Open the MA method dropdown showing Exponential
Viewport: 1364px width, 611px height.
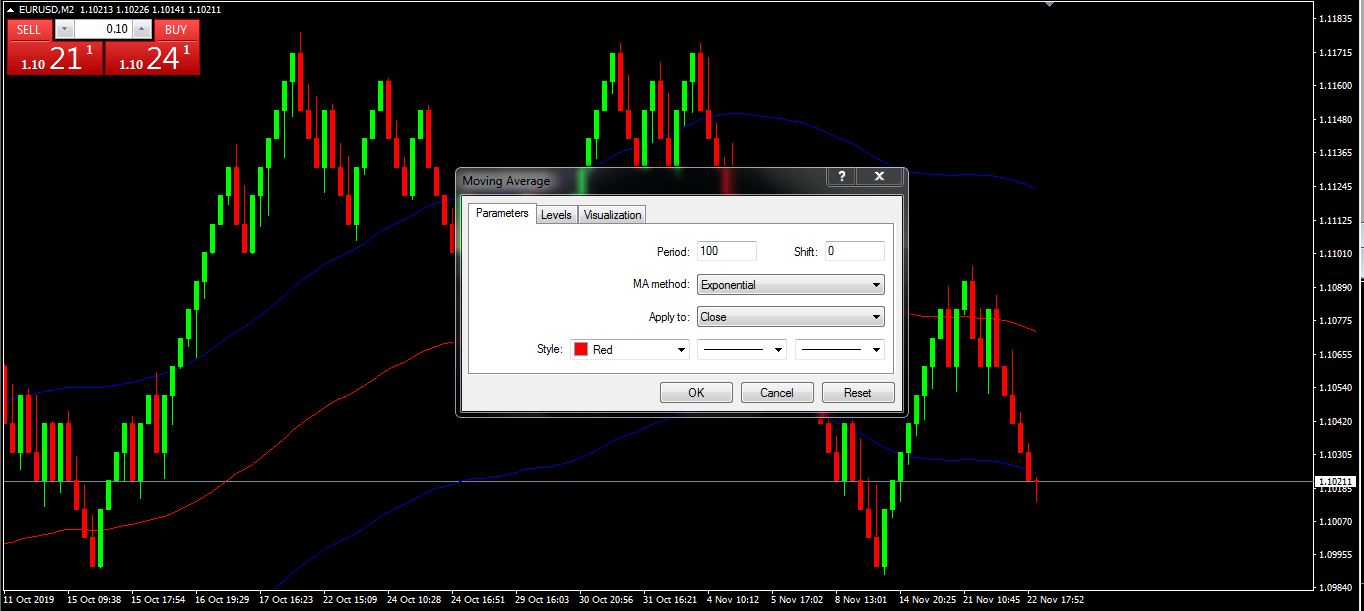click(790, 285)
